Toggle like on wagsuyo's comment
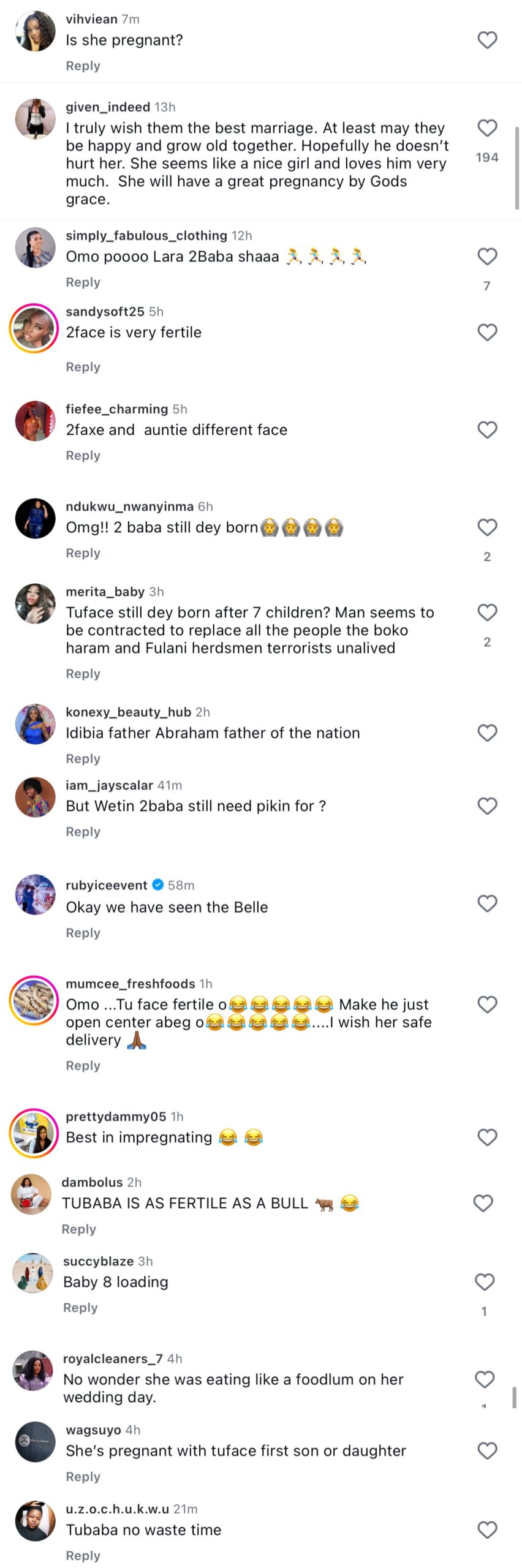The width and height of the screenshot is (522, 1568). pos(487,1451)
